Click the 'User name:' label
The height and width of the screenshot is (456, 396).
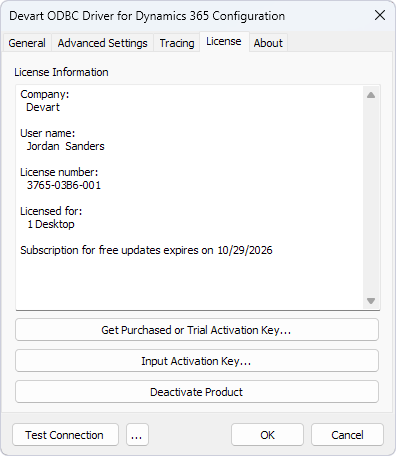48,133
